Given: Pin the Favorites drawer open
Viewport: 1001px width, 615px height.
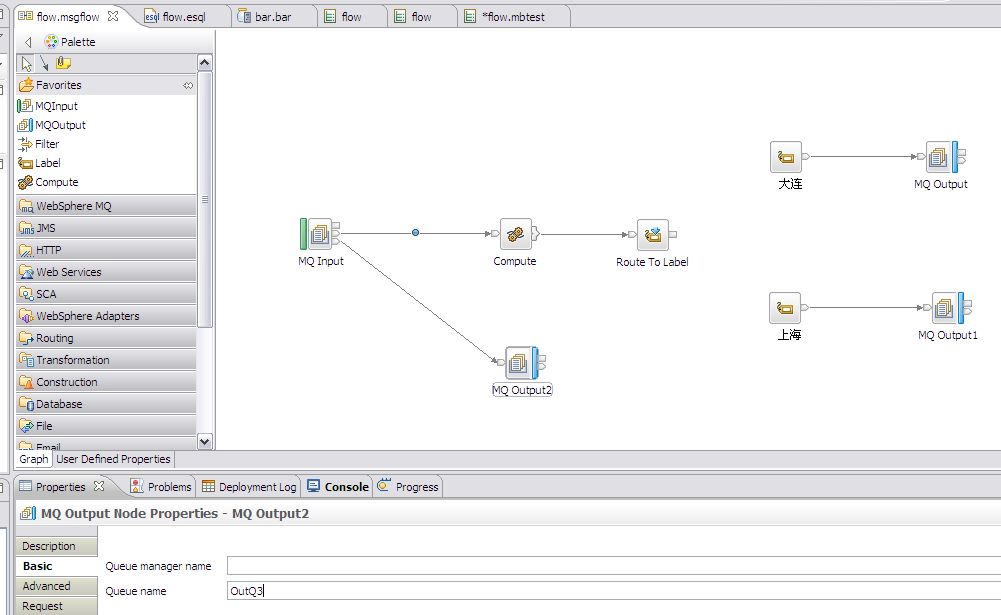Looking at the screenshot, I should [x=188, y=86].
